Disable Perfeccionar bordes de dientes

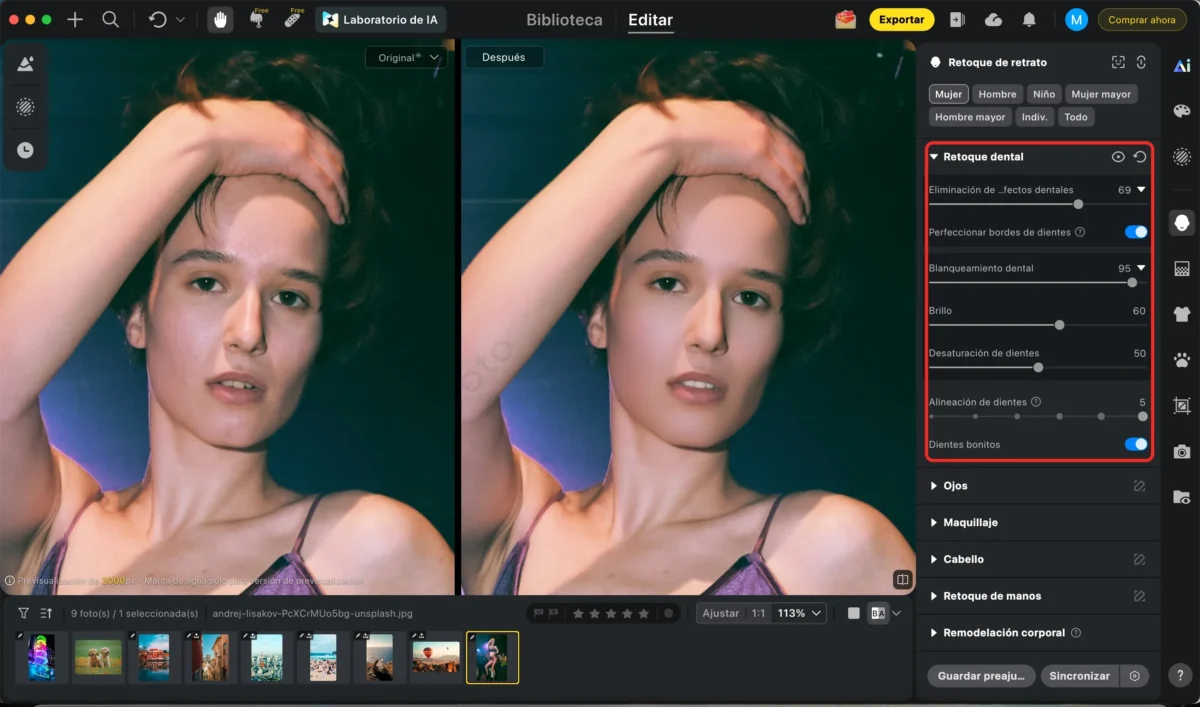(1136, 231)
